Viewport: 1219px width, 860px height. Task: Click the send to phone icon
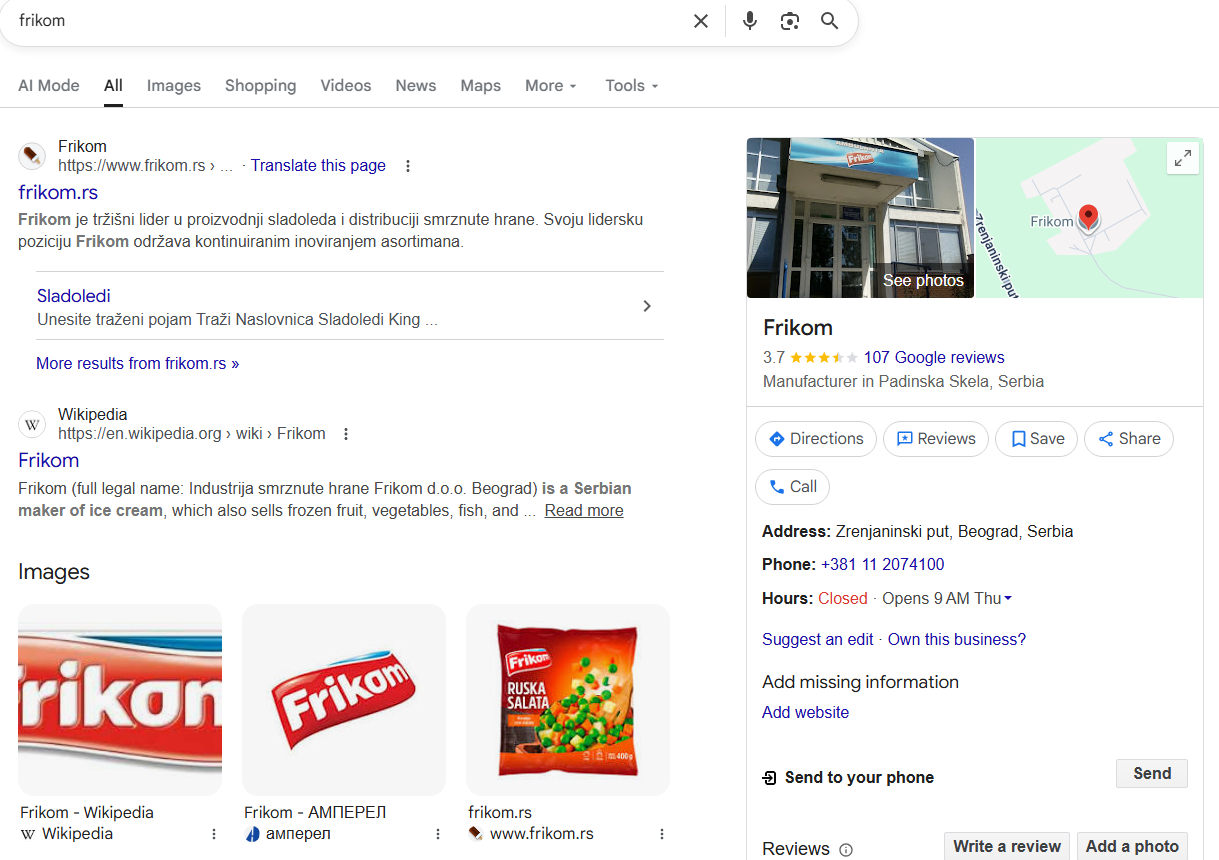point(769,778)
